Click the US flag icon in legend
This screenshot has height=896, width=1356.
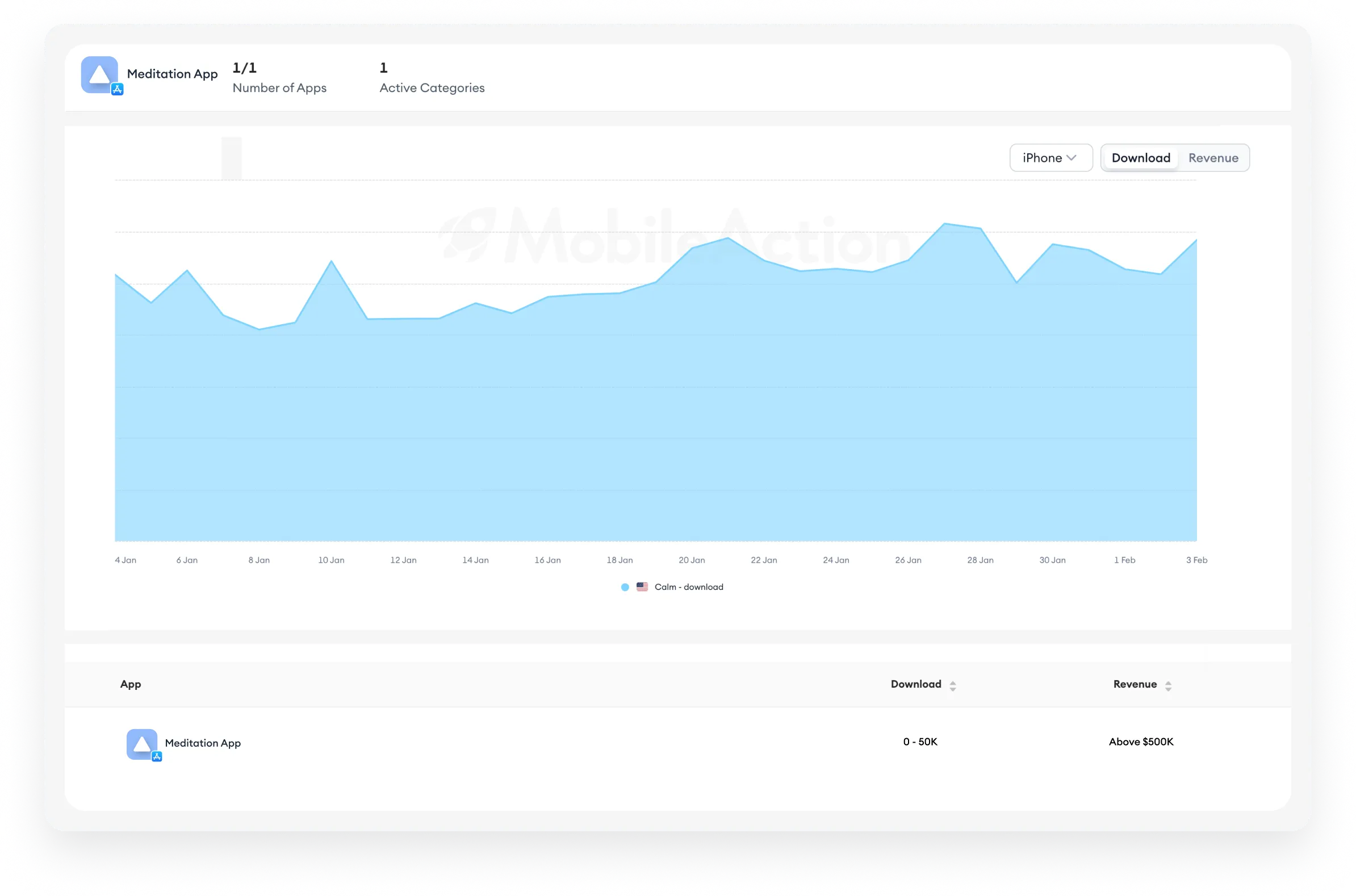click(642, 587)
